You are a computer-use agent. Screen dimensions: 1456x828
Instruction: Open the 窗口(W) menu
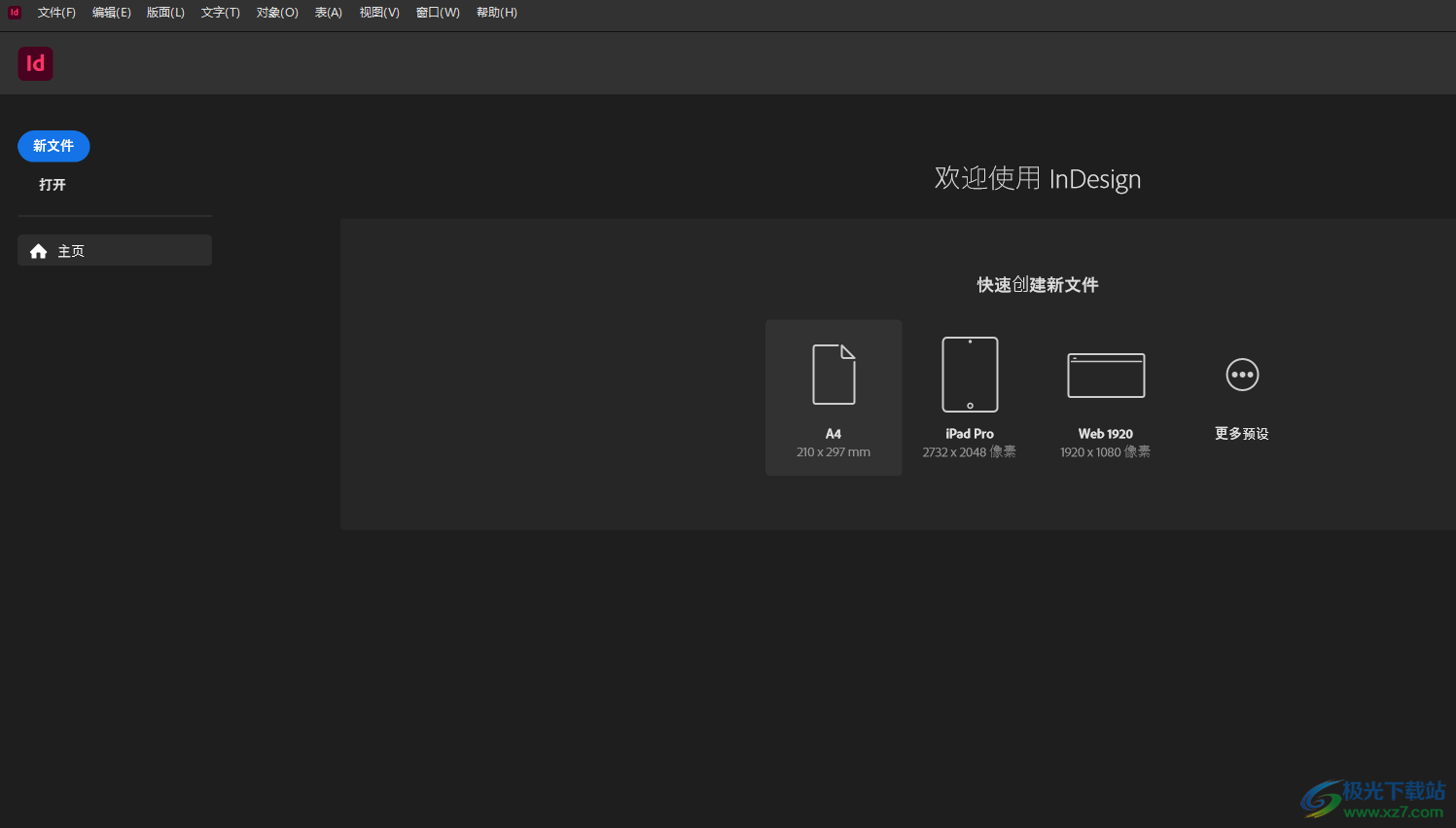438,13
